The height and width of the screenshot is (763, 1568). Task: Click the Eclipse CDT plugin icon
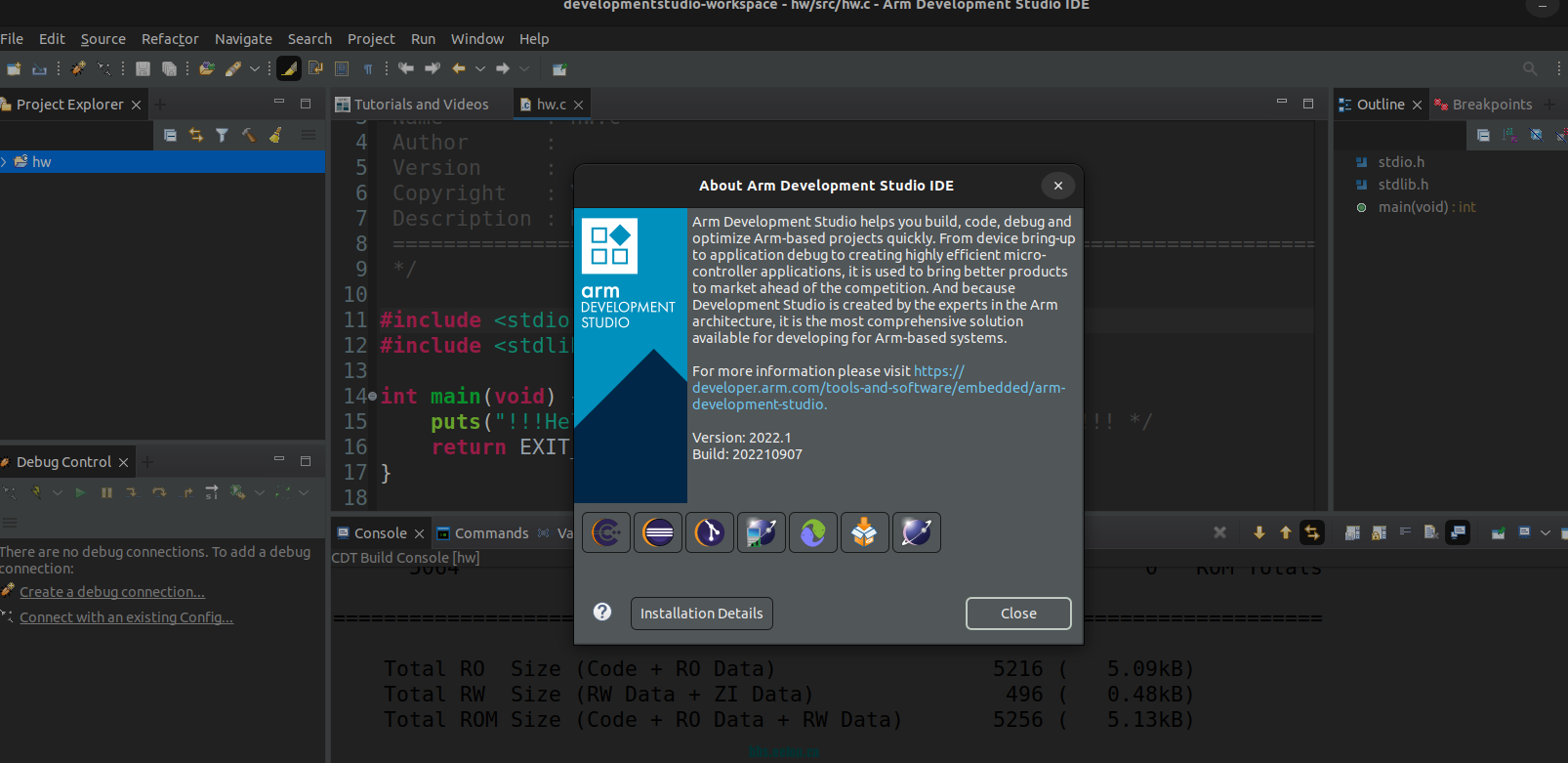coord(606,532)
